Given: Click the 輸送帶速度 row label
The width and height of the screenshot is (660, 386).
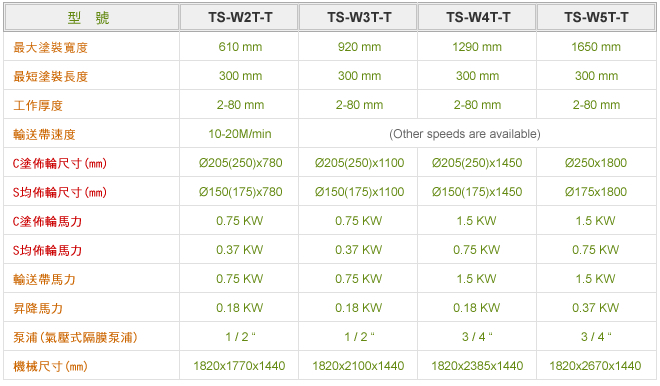Looking at the screenshot, I should (44, 134).
